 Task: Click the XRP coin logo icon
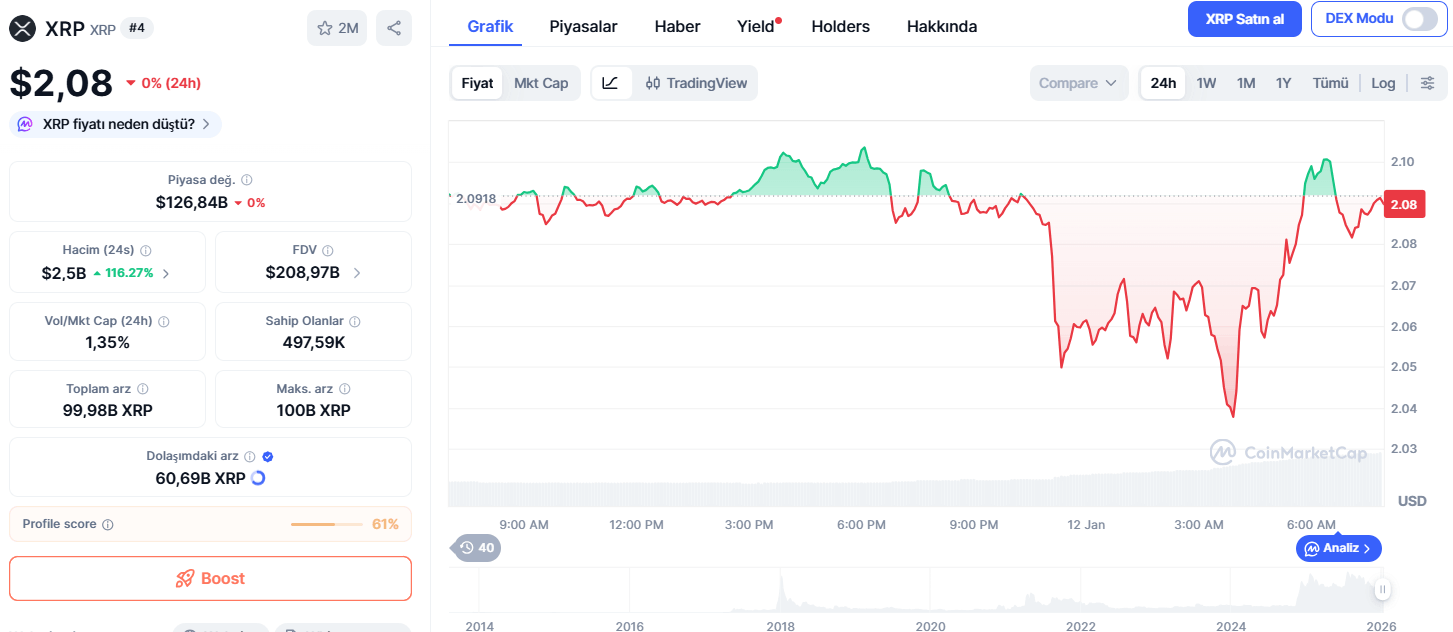coord(22,28)
